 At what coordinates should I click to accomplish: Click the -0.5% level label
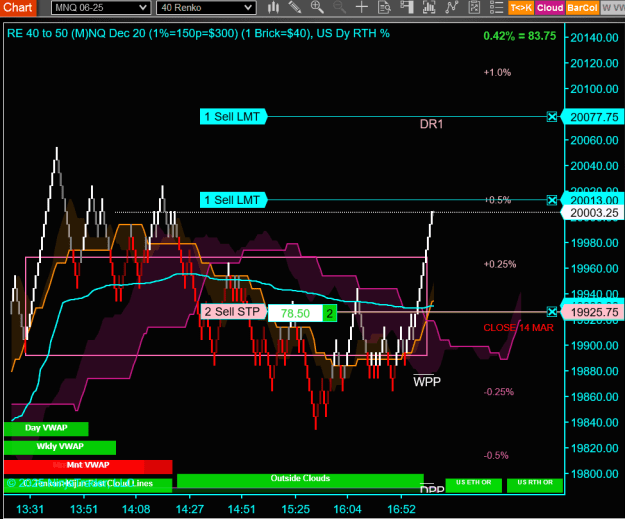pos(496,456)
